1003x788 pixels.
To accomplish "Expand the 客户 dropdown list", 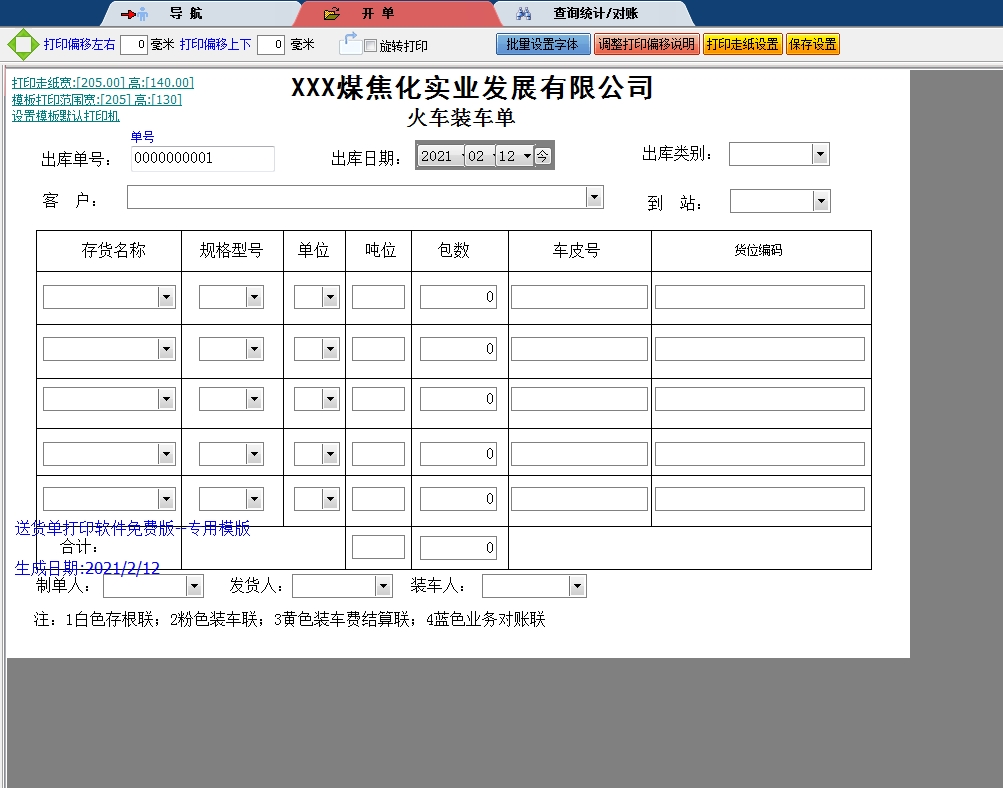I will (594, 197).
